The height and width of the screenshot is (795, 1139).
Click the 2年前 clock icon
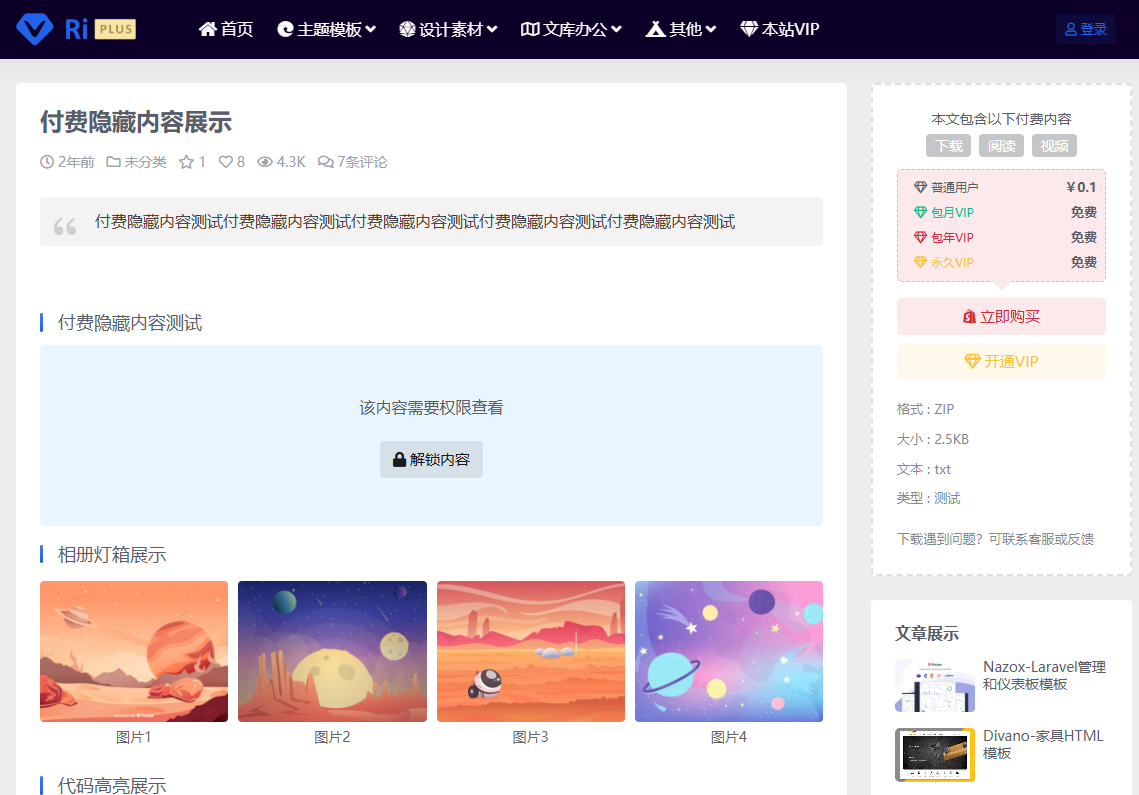[47, 162]
